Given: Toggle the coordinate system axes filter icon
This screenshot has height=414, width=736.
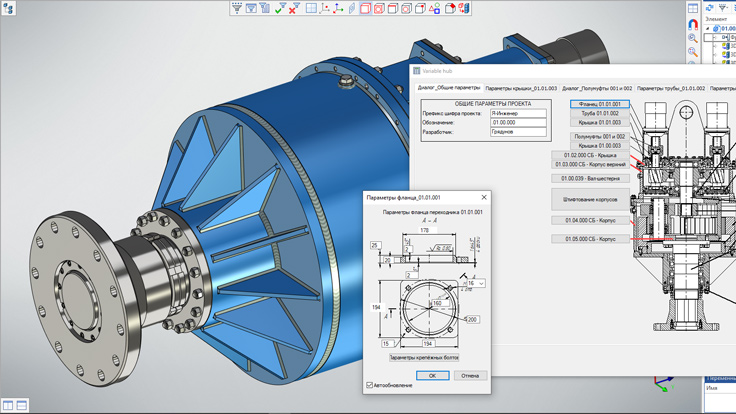Looking at the screenshot, I should tap(338, 8).
